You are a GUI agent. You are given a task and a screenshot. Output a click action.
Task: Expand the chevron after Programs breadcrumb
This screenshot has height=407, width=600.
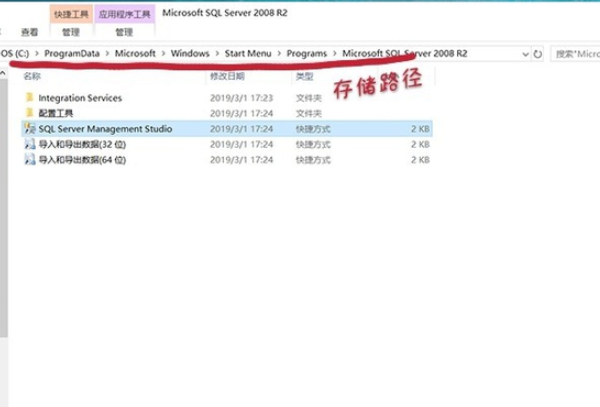[x=335, y=54]
